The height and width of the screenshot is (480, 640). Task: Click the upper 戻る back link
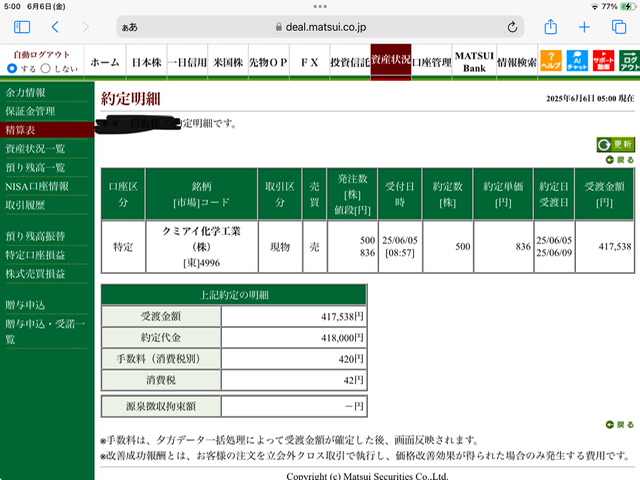[x=620, y=160]
